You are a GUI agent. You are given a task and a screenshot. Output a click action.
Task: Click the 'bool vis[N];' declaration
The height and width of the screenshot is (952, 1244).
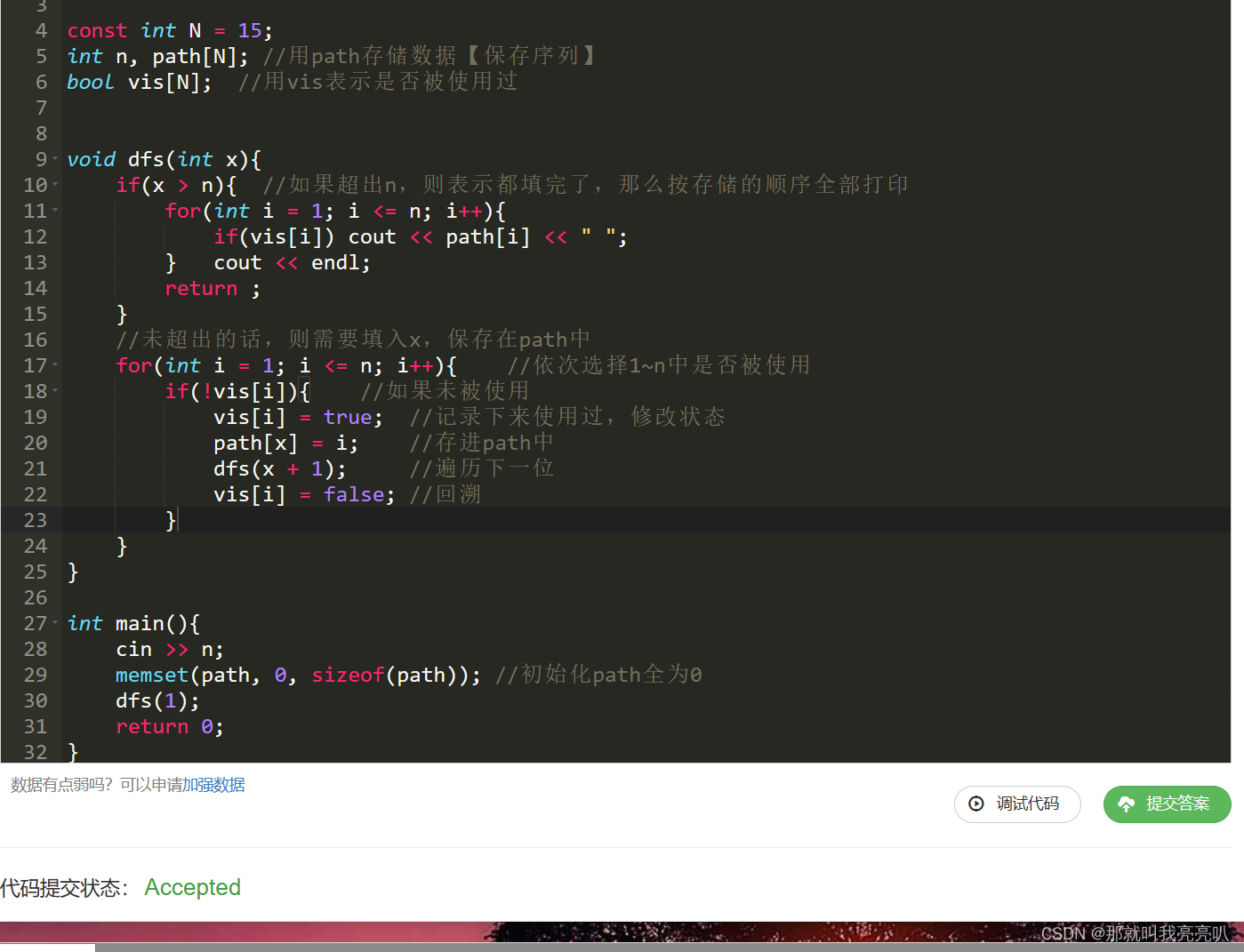(140, 82)
